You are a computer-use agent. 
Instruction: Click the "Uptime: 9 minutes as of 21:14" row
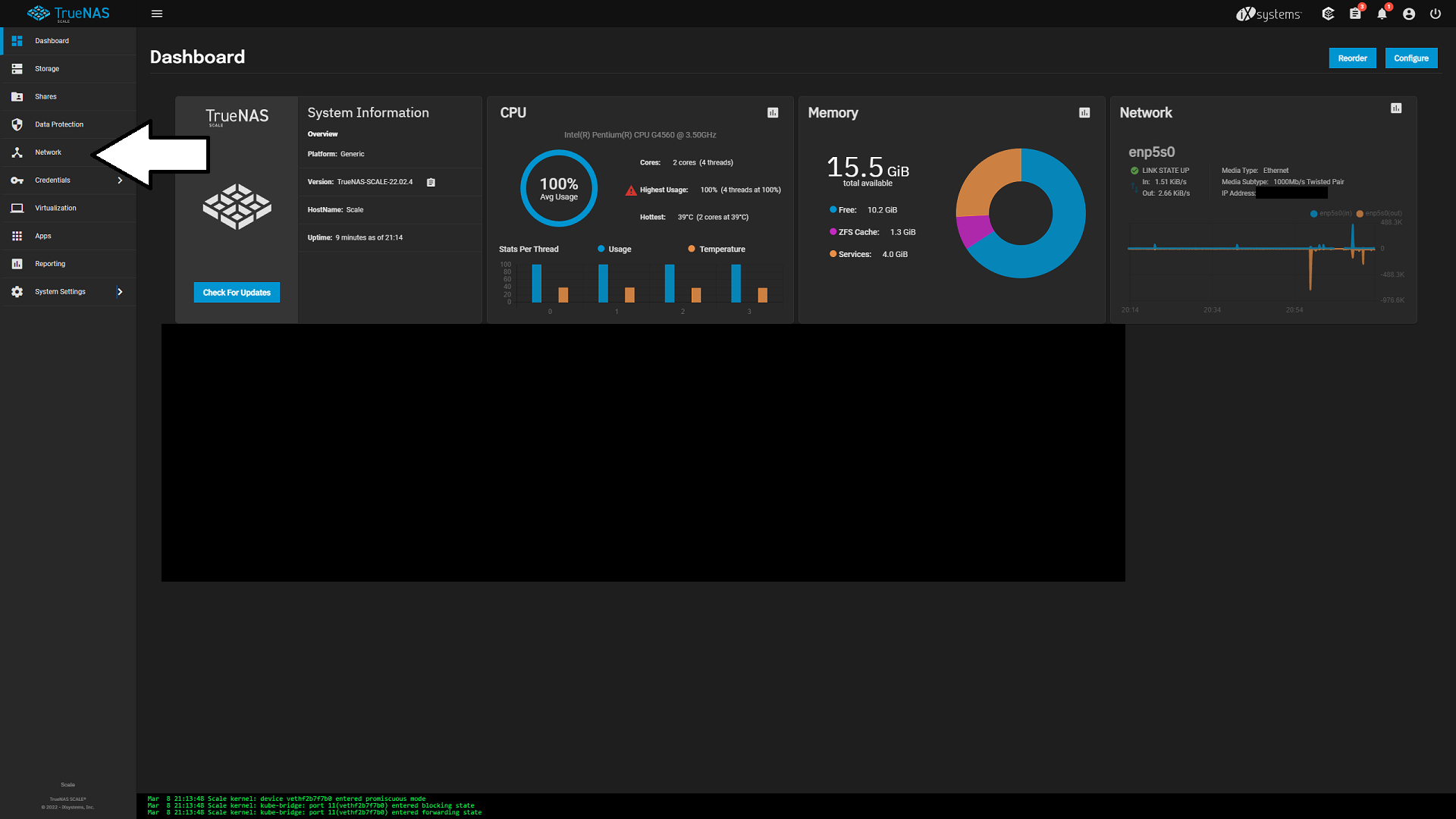391,237
